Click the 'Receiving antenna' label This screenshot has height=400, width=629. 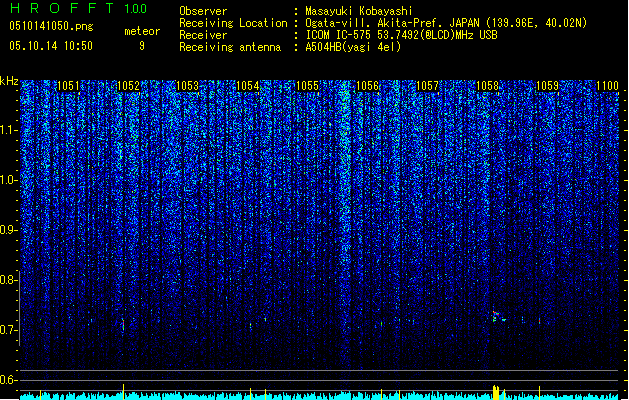point(230,47)
